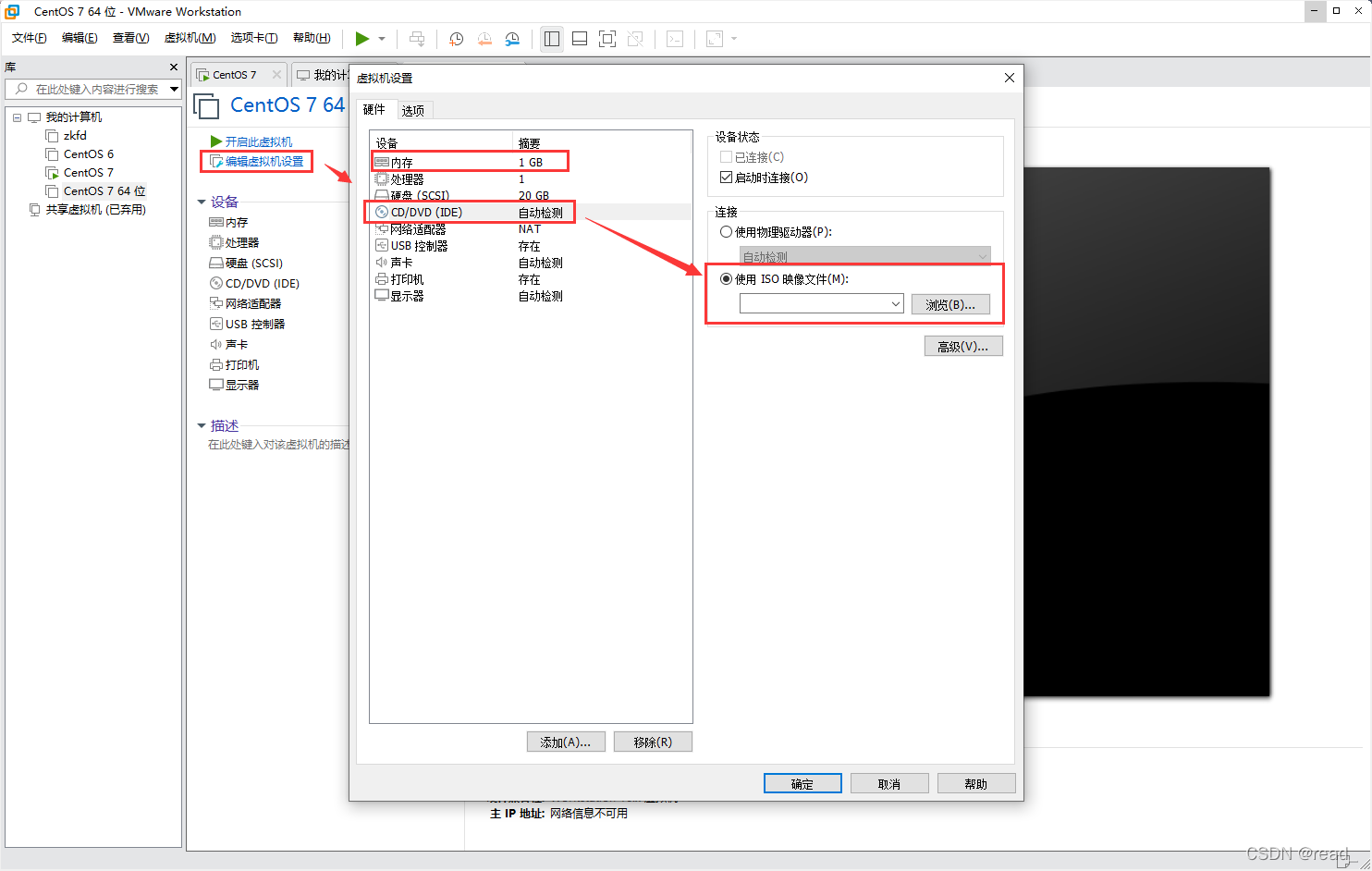Select the 打印机 row in hardware list
This screenshot has width=1372, height=871.
coord(531,279)
